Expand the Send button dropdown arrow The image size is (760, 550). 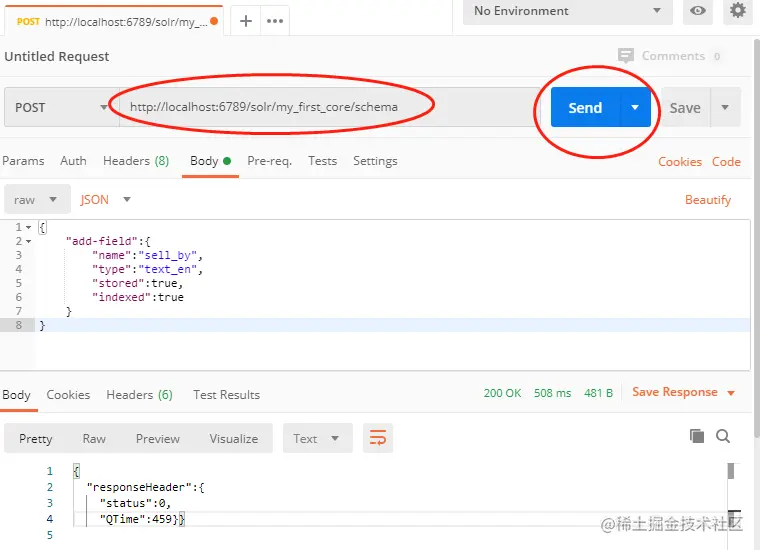[635, 107]
